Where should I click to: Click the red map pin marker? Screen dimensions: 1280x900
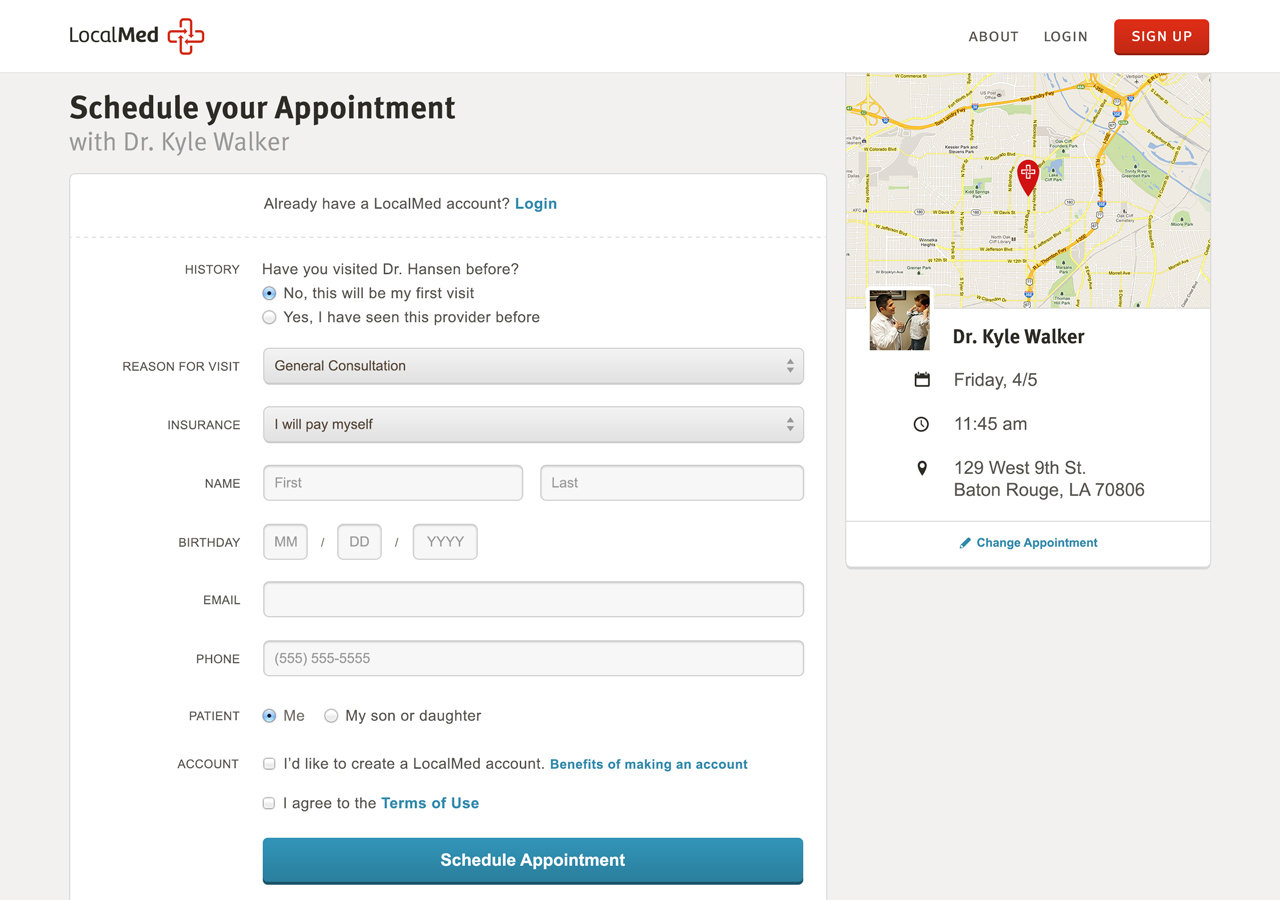(1028, 177)
